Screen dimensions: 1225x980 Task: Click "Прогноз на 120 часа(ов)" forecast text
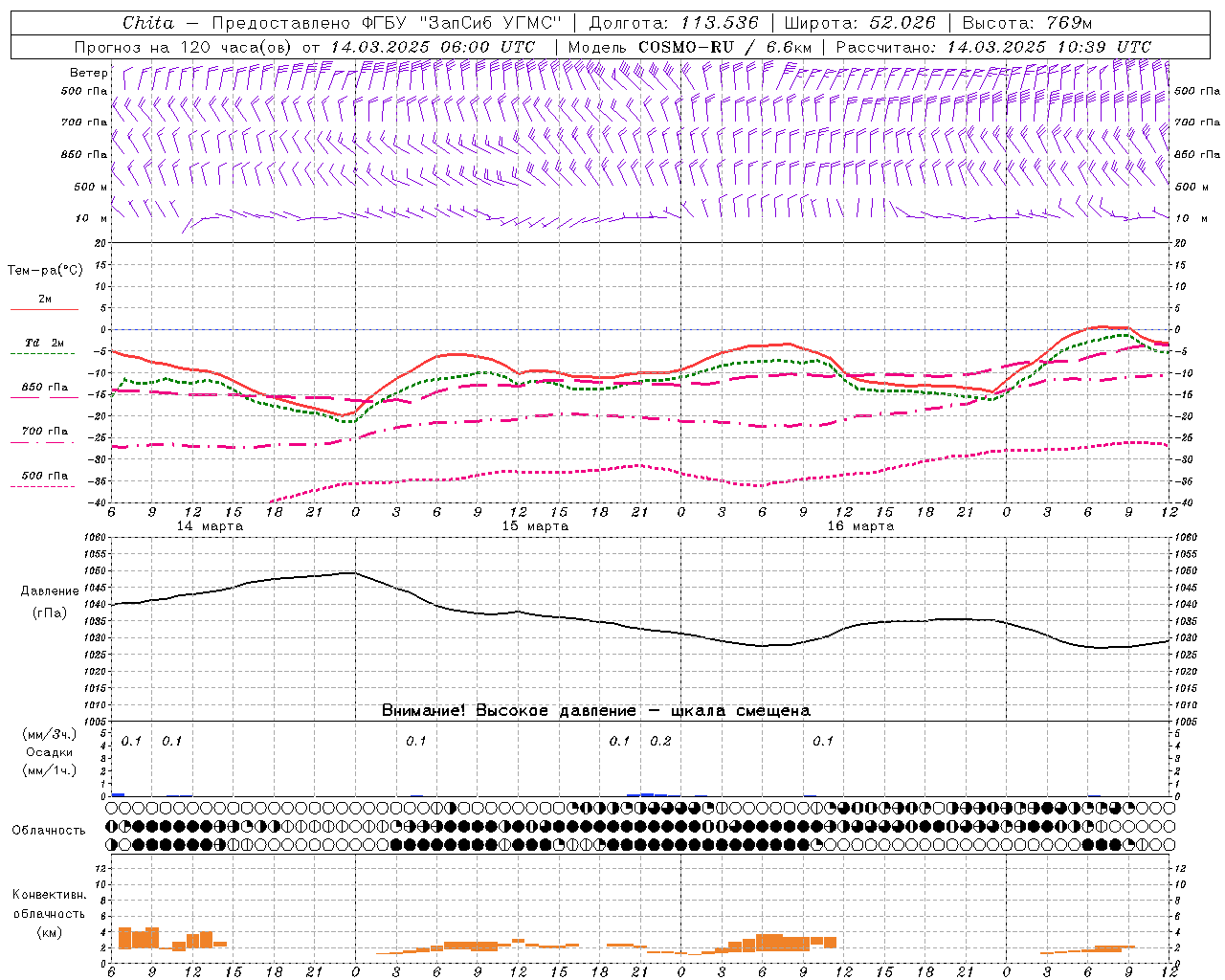click(185, 47)
